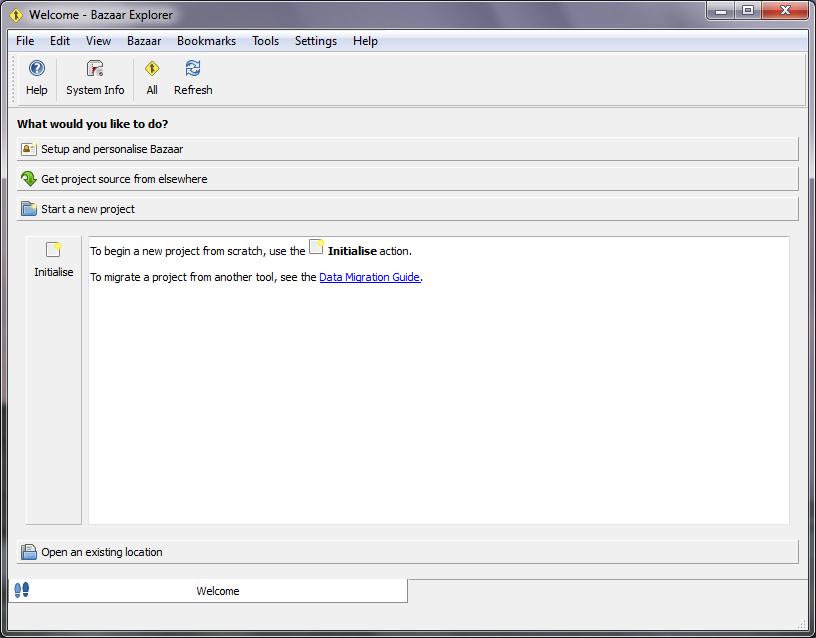This screenshot has width=816, height=638.
Task: Open the Tools menu
Action: (x=265, y=41)
